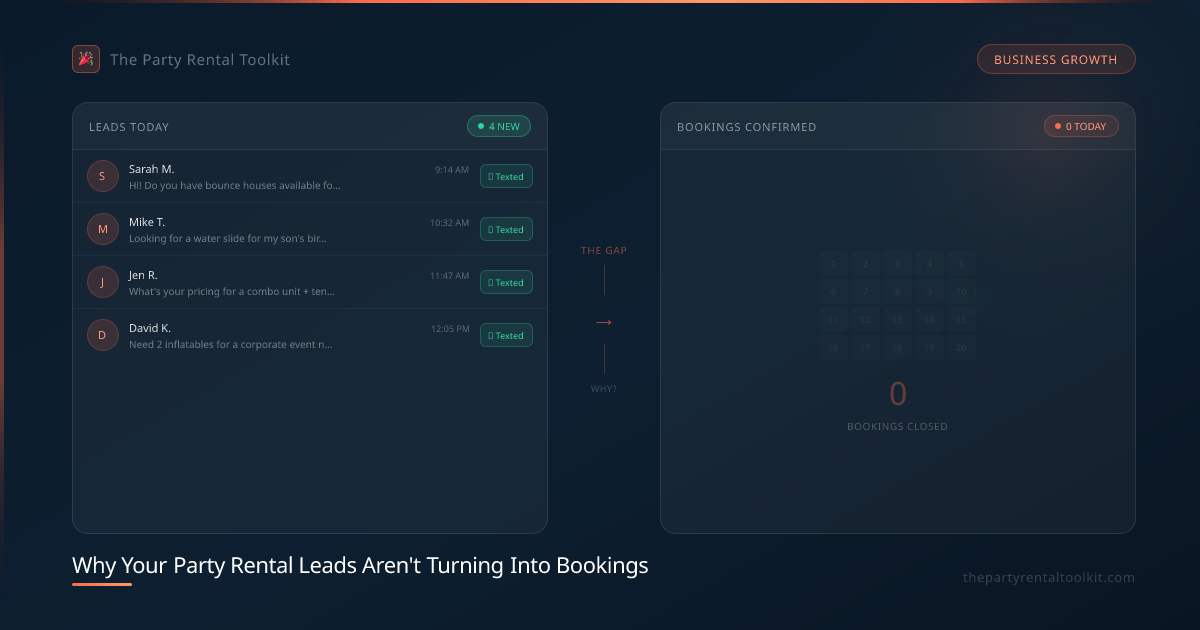The width and height of the screenshot is (1200, 630).
Task: Expand the WHY? label details
Action: tap(603, 389)
